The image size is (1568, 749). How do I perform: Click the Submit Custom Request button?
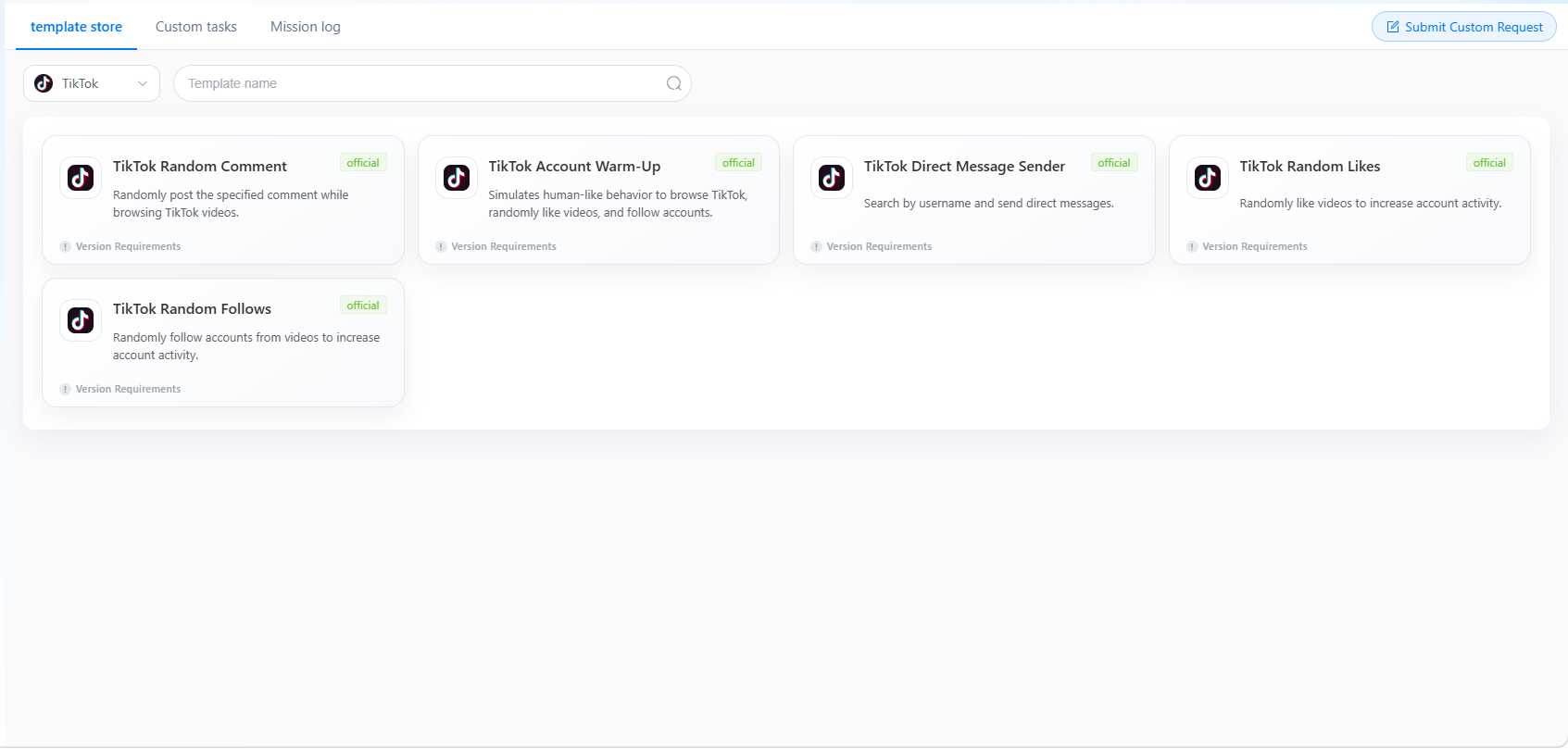pyautogui.click(x=1463, y=27)
